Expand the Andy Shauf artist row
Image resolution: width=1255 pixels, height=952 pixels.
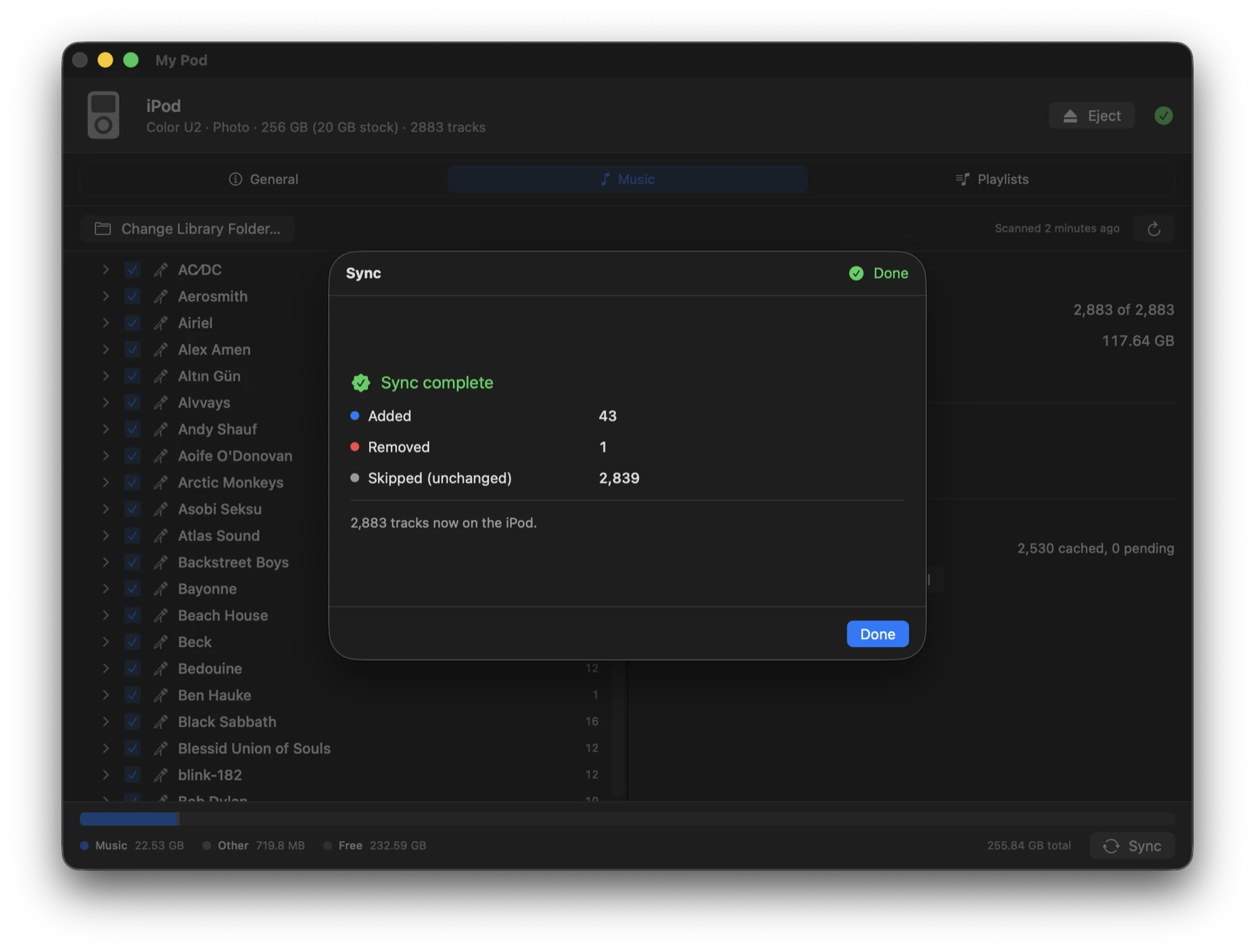coord(105,429)
